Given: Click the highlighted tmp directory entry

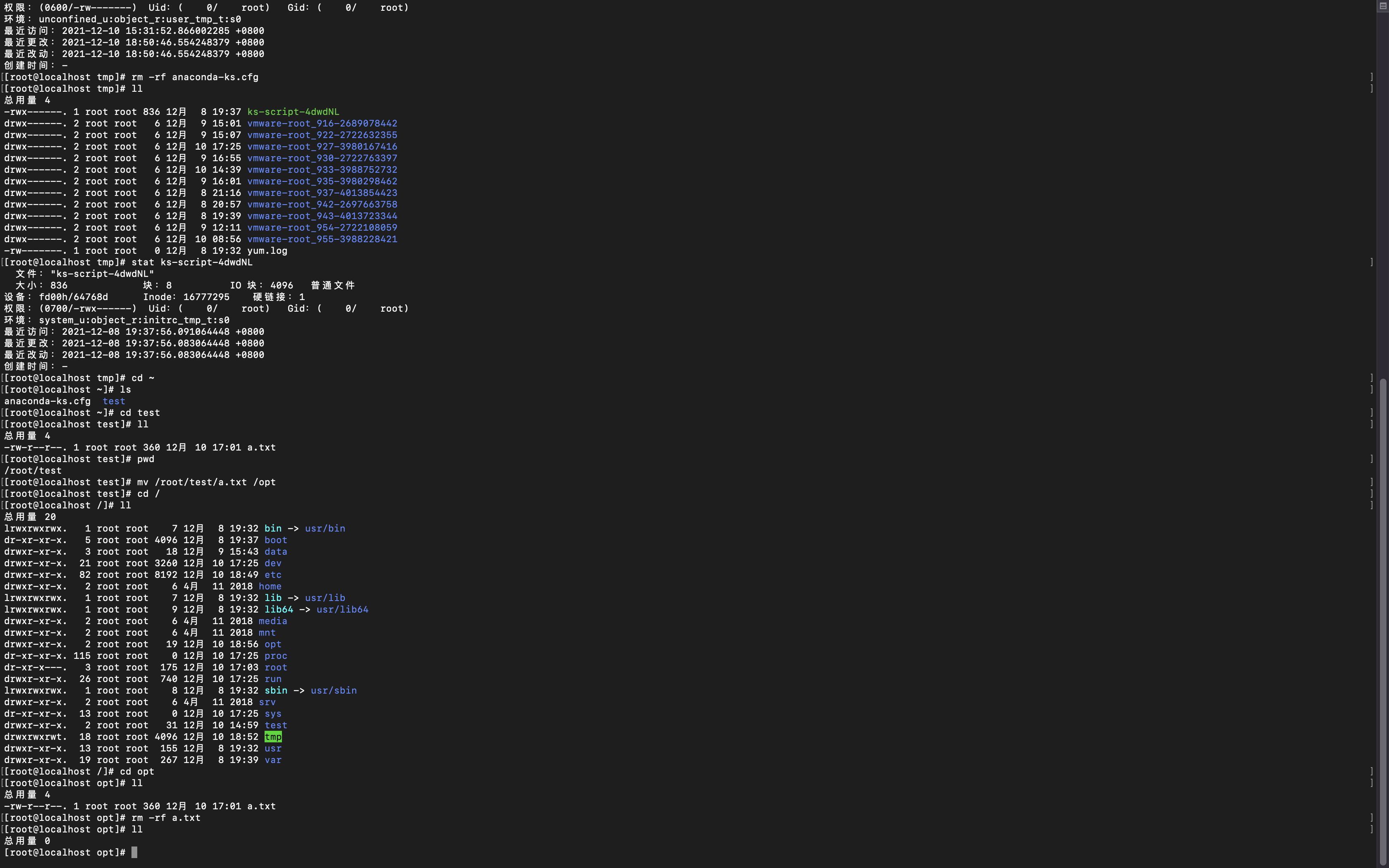Looking at the screenshot, I should click(273, 737).
